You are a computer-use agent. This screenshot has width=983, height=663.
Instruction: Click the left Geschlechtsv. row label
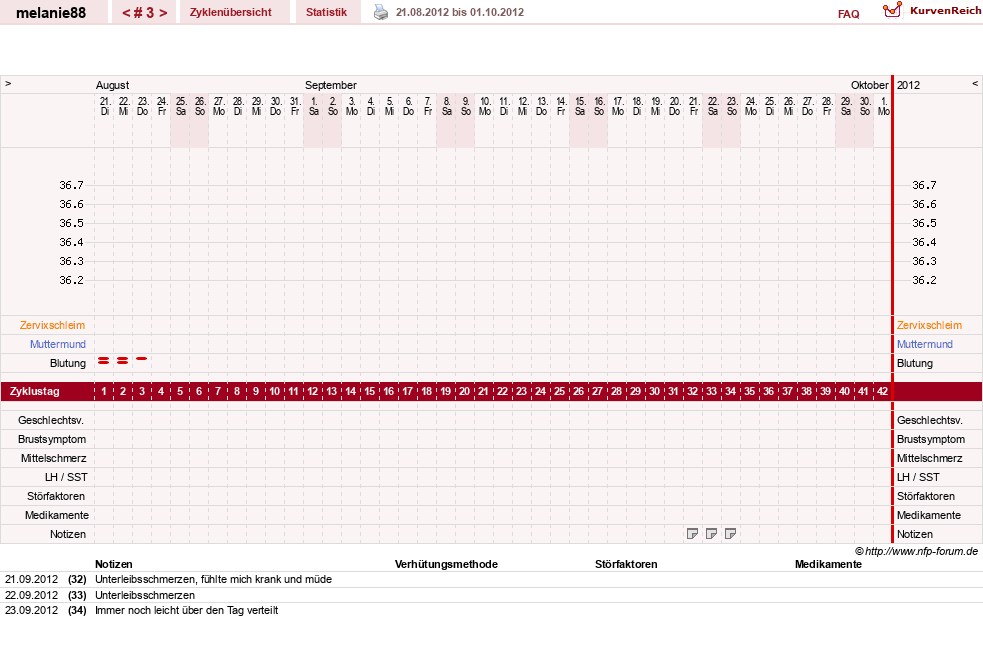51,420
